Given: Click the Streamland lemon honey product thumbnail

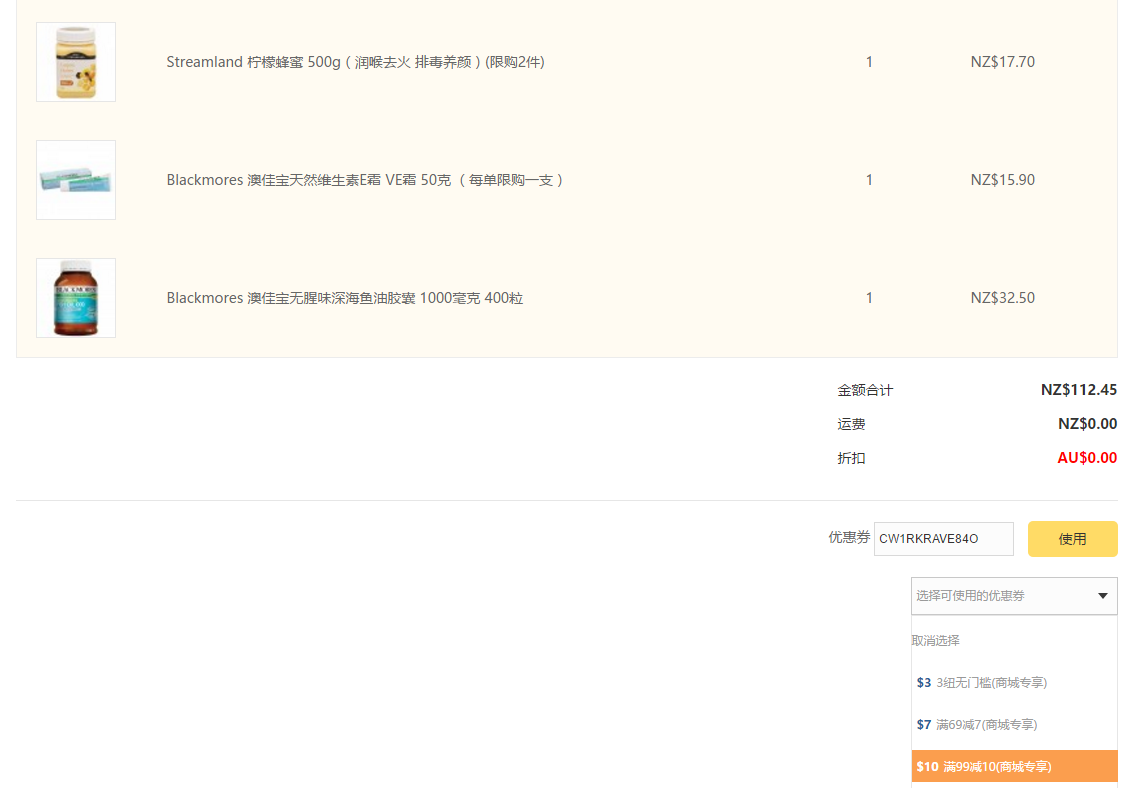Looking at the screenshot, I should (76, 62).
